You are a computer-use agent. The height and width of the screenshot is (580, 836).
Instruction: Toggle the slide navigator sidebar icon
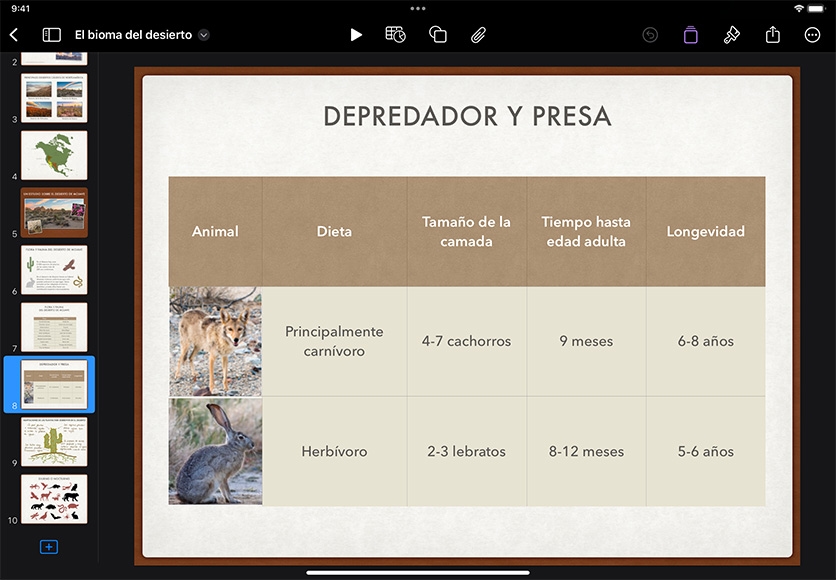[52, 35]
